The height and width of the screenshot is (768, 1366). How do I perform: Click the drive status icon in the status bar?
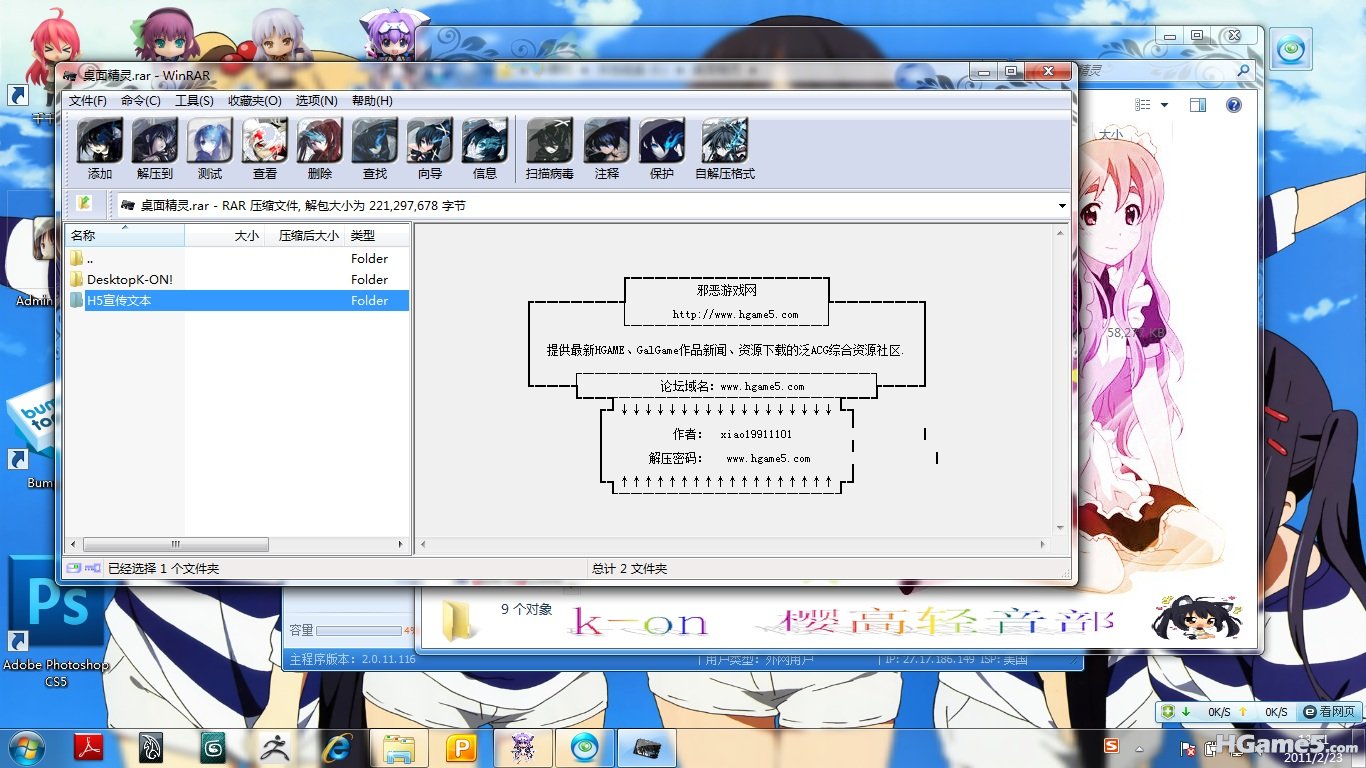point(74,568)
